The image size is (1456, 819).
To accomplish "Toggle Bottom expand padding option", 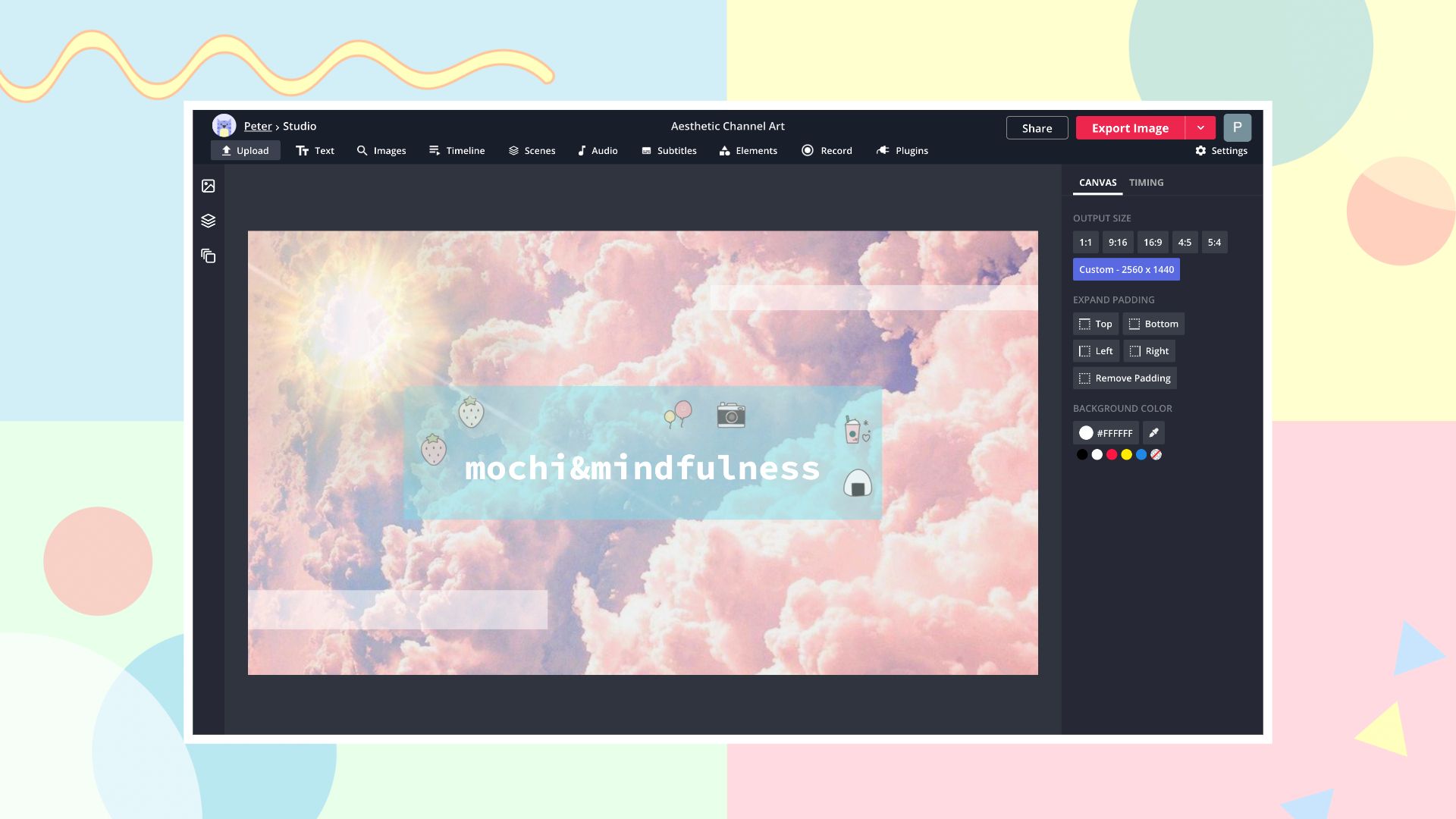I will [x=1153, y=323].
